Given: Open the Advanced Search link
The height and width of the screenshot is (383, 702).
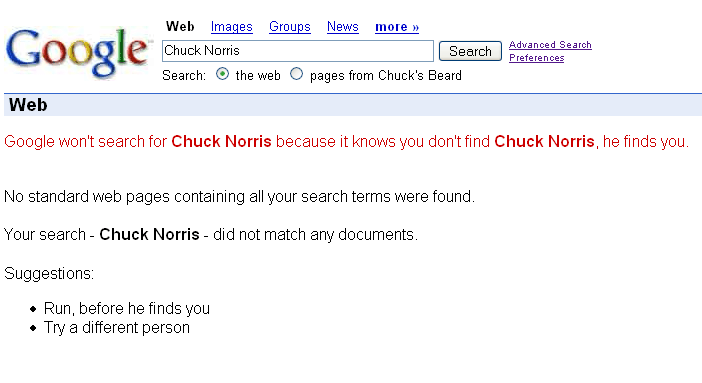Looking at the screenshot, I should tap(550, 45).
